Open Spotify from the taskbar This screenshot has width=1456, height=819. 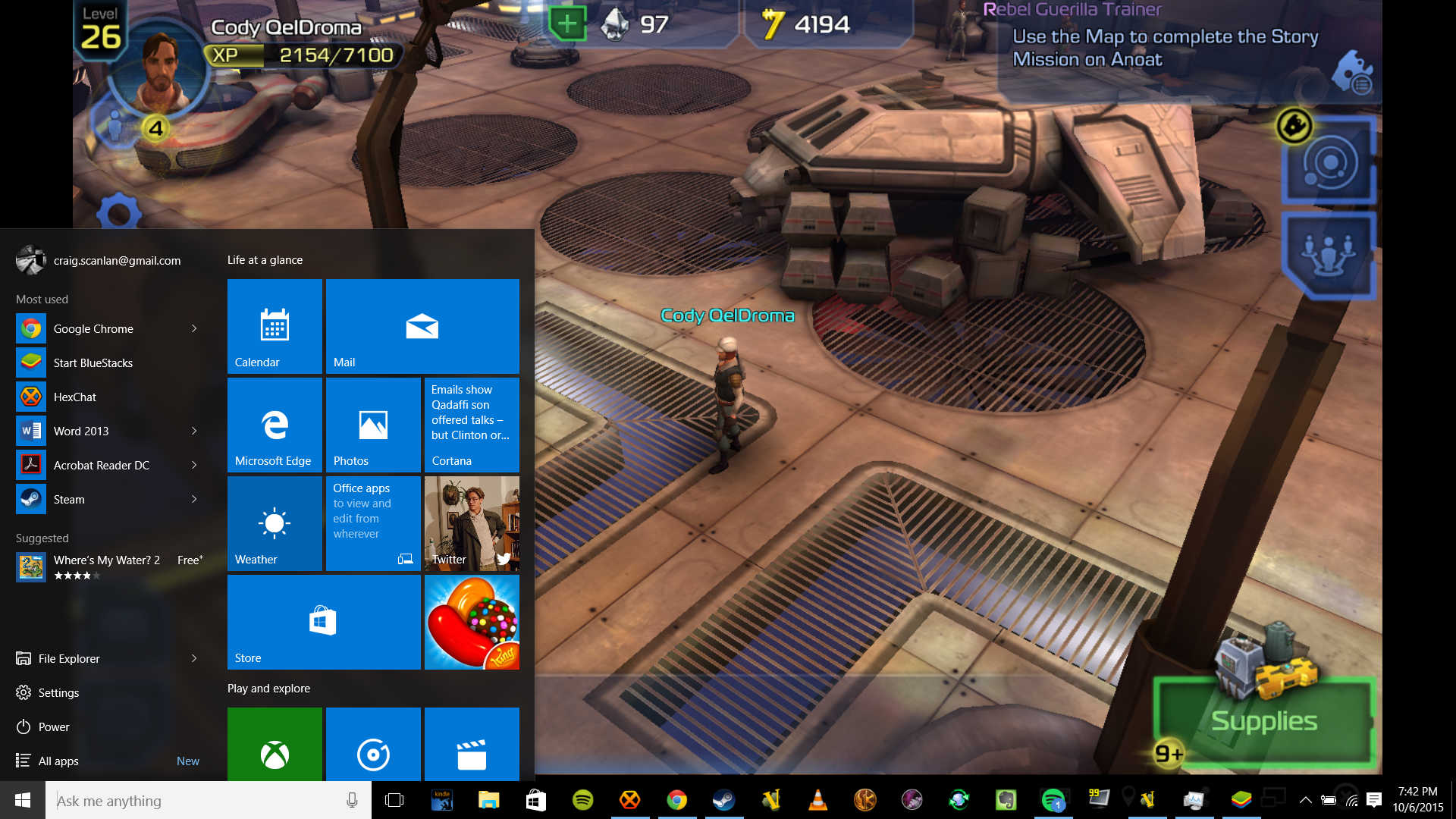click(x=582, y=800)
